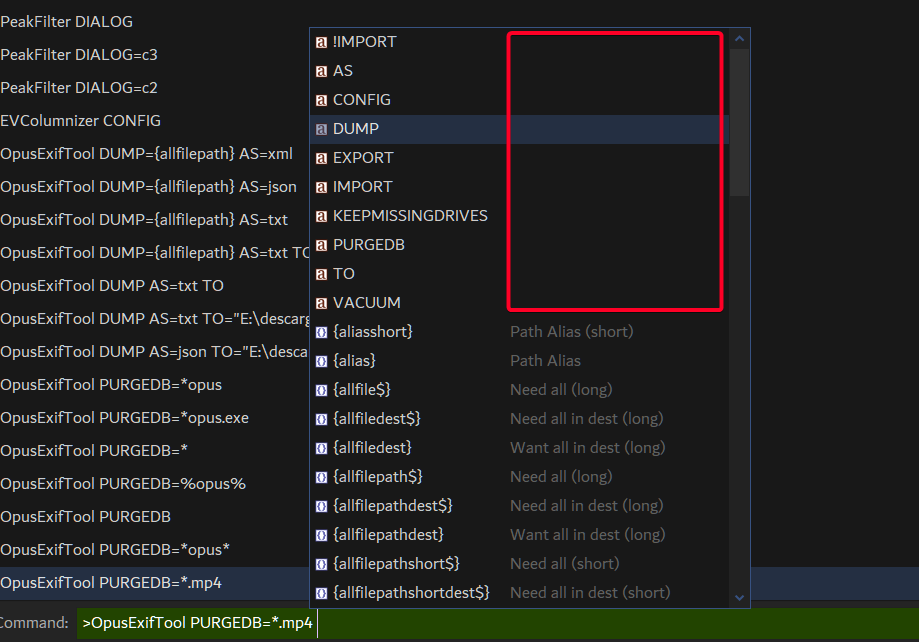
Task: Click the icon next to {aliasshort} code
Action: 321,332
